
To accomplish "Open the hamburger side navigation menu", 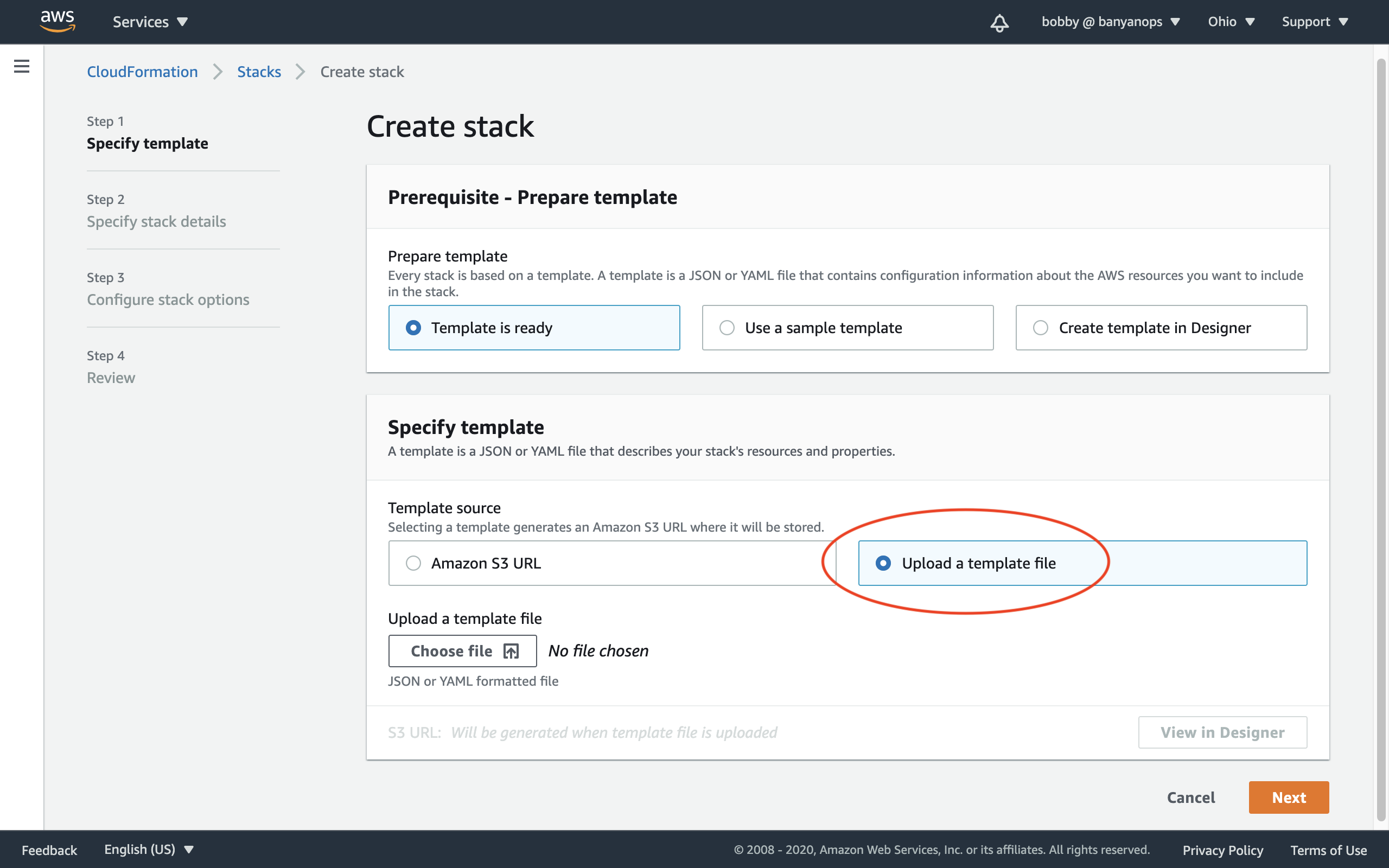I will (x=22, y=67).
